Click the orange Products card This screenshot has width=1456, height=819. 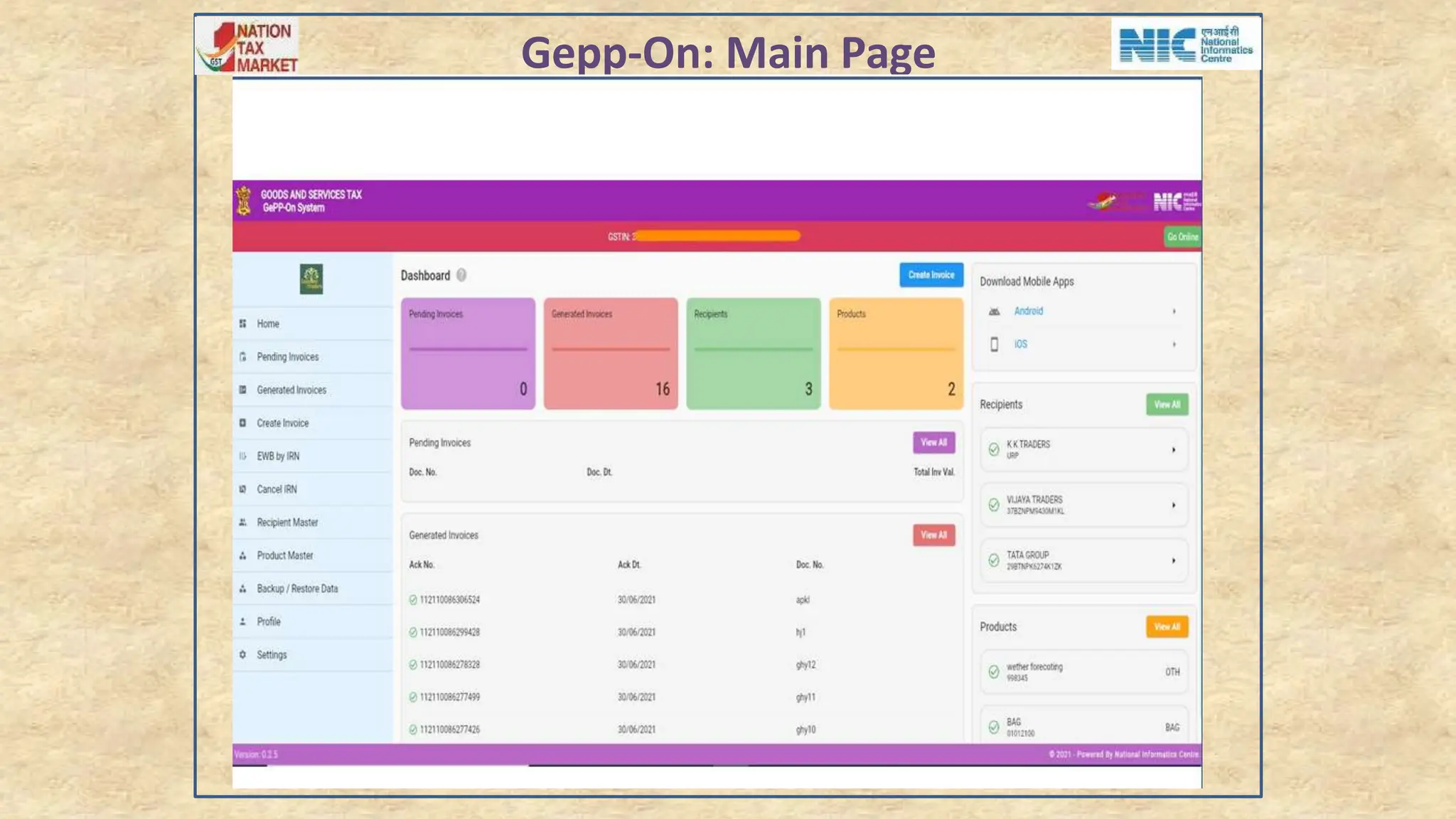pyautogui.click(x=896, y=353)
